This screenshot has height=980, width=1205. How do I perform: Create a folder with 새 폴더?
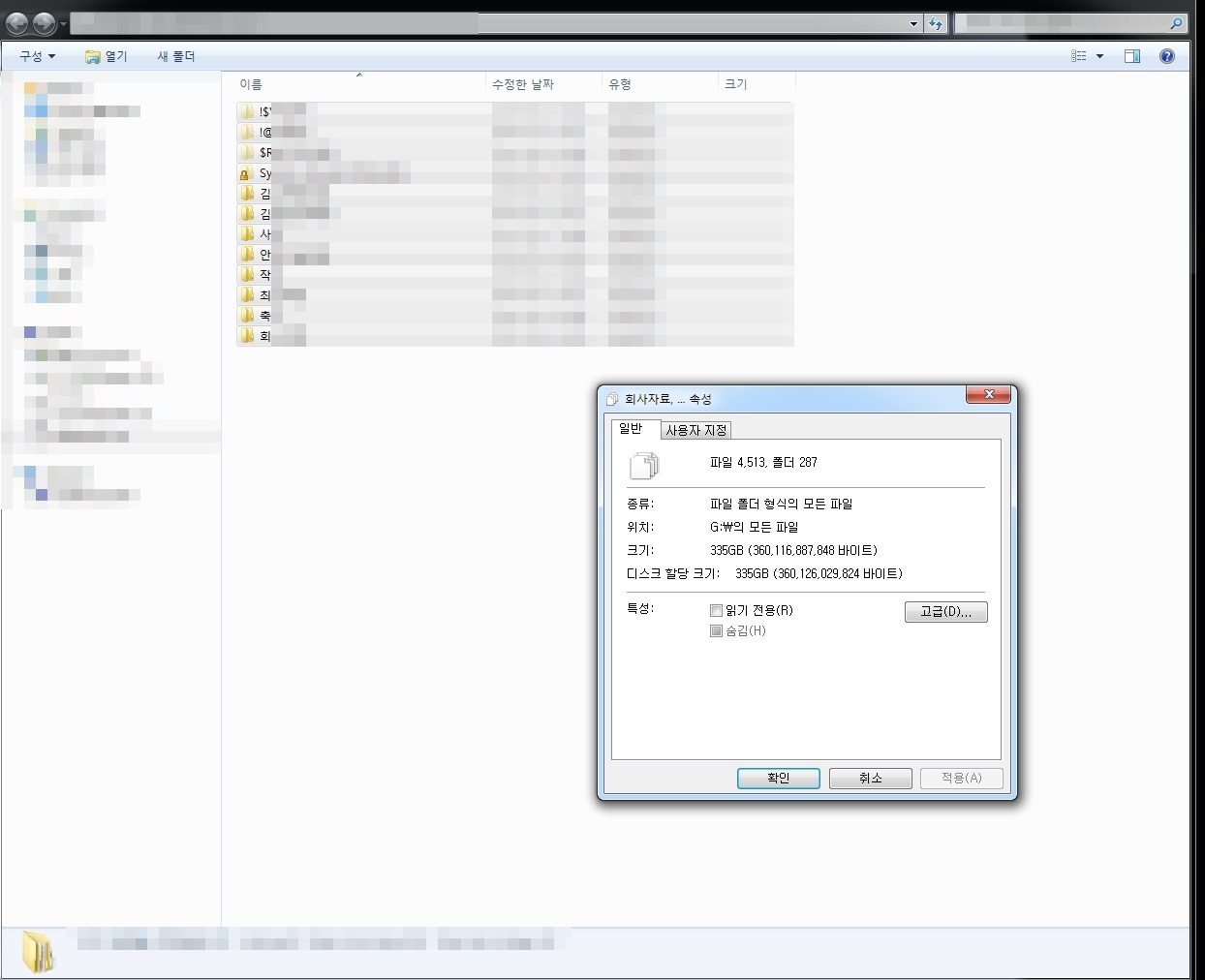[x=176, y=56]
